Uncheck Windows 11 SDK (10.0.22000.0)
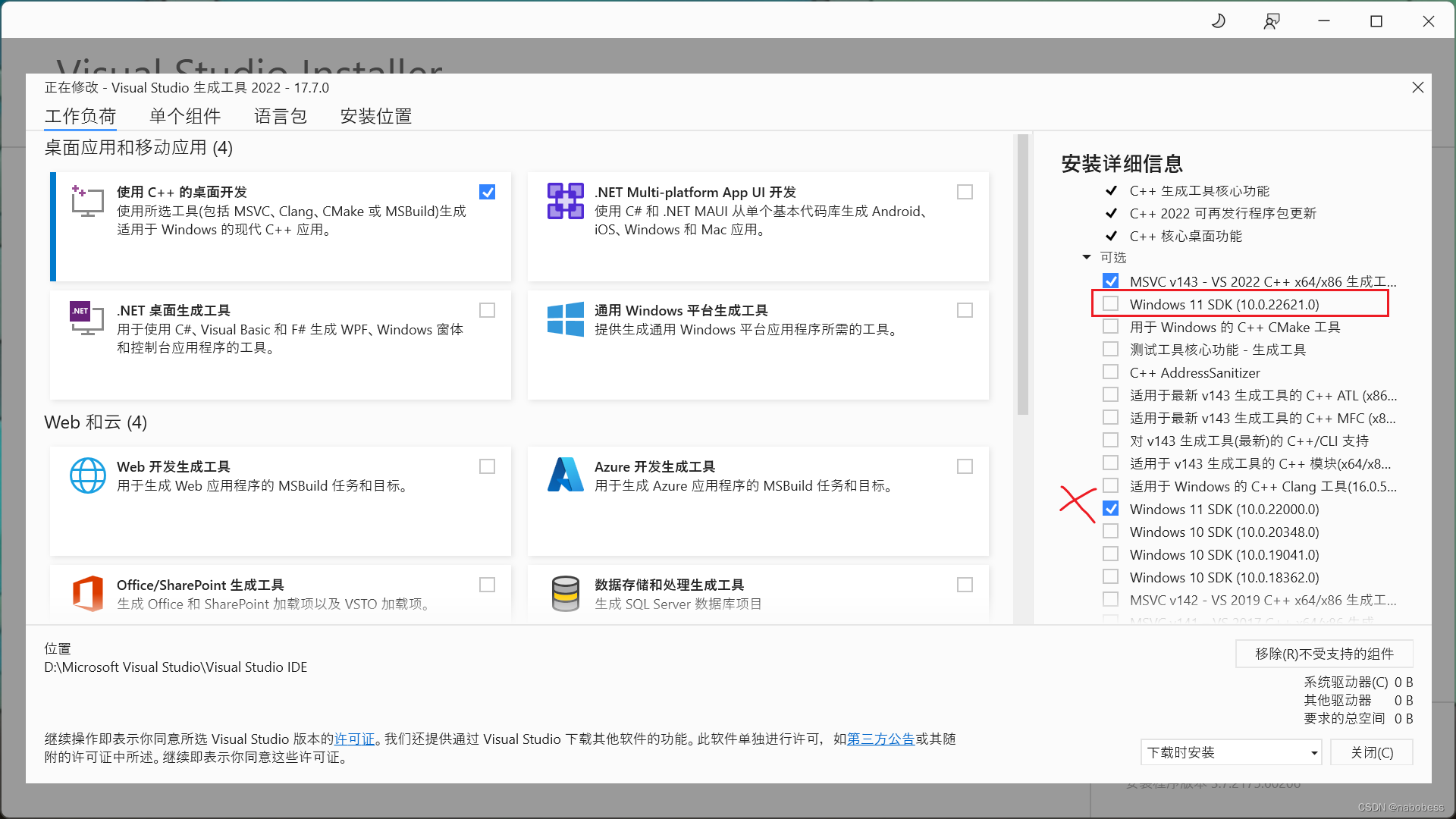Image resolution: width=1456 pixels, height=819 pixels. point(1110,509)
